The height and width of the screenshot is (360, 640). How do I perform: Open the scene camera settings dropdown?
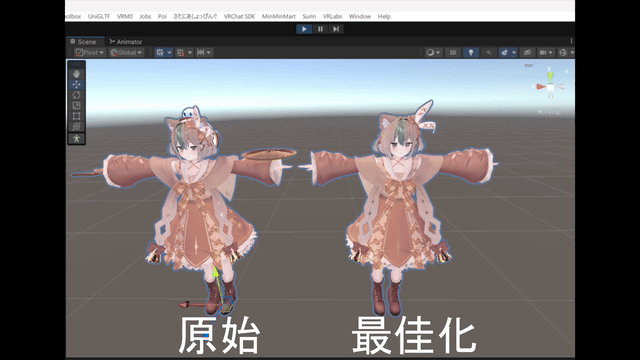click(546, 53)
